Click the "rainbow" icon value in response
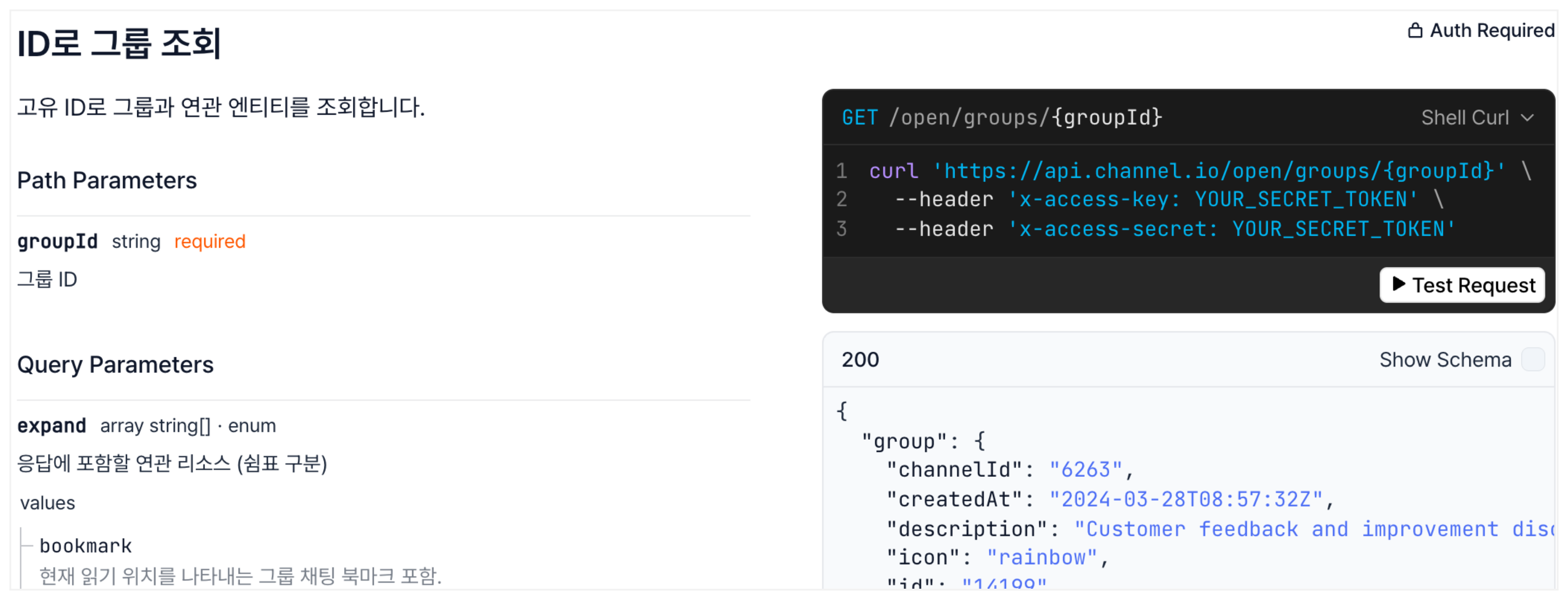This screenshot has height=600, width=1568. 1042,557
